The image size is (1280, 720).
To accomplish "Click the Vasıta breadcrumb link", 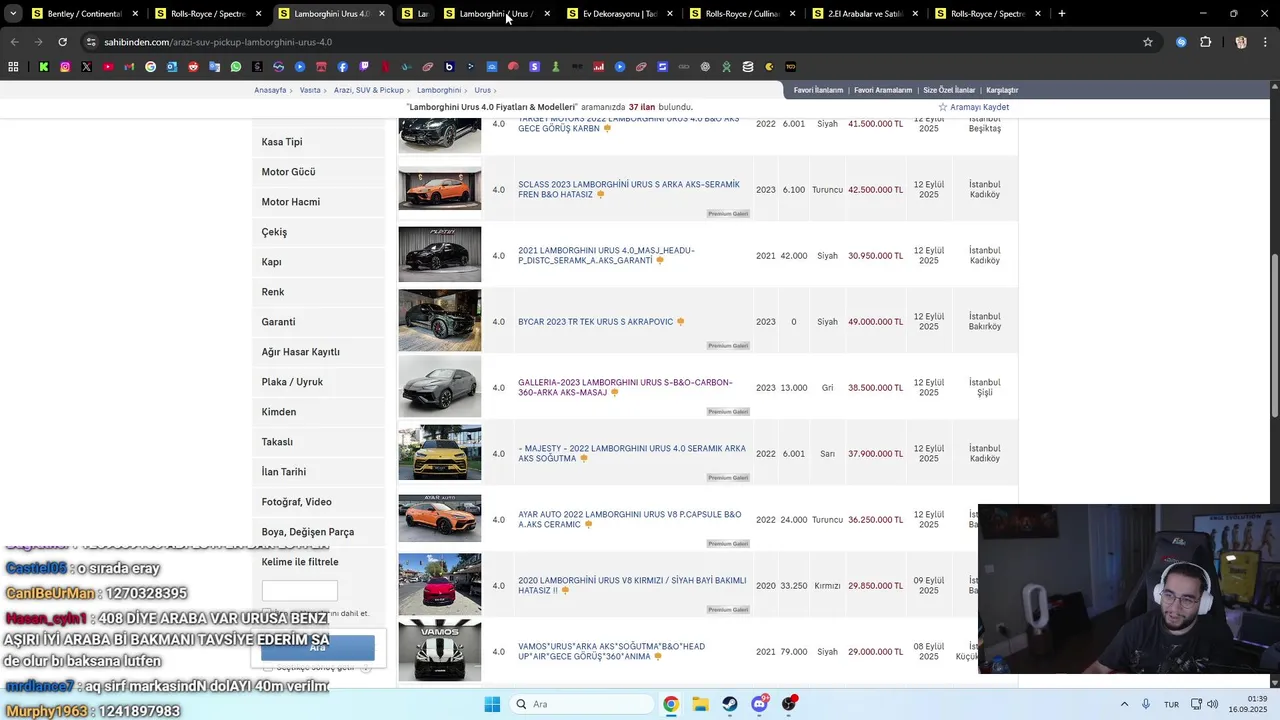I will tap(310, 90).
